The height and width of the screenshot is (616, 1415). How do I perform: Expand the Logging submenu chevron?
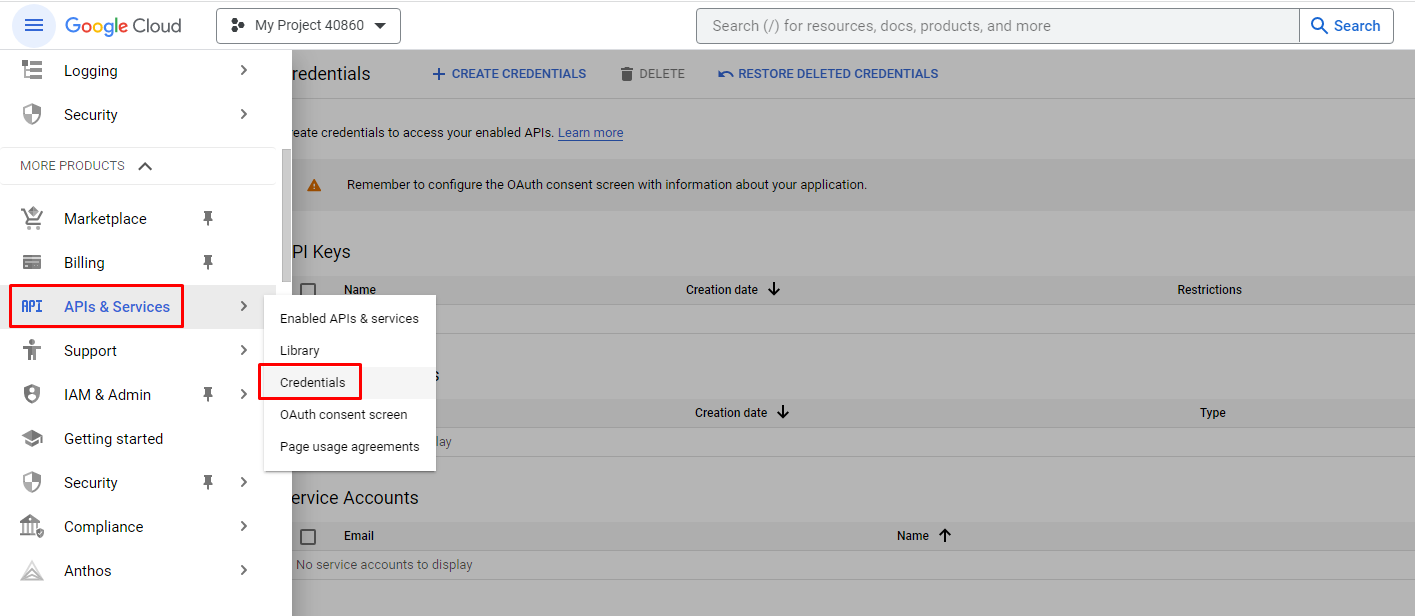point(244,70)
